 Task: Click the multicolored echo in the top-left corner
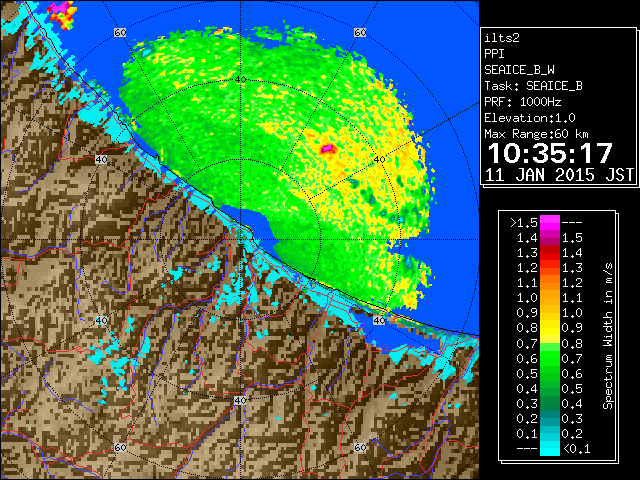[62, 15]
